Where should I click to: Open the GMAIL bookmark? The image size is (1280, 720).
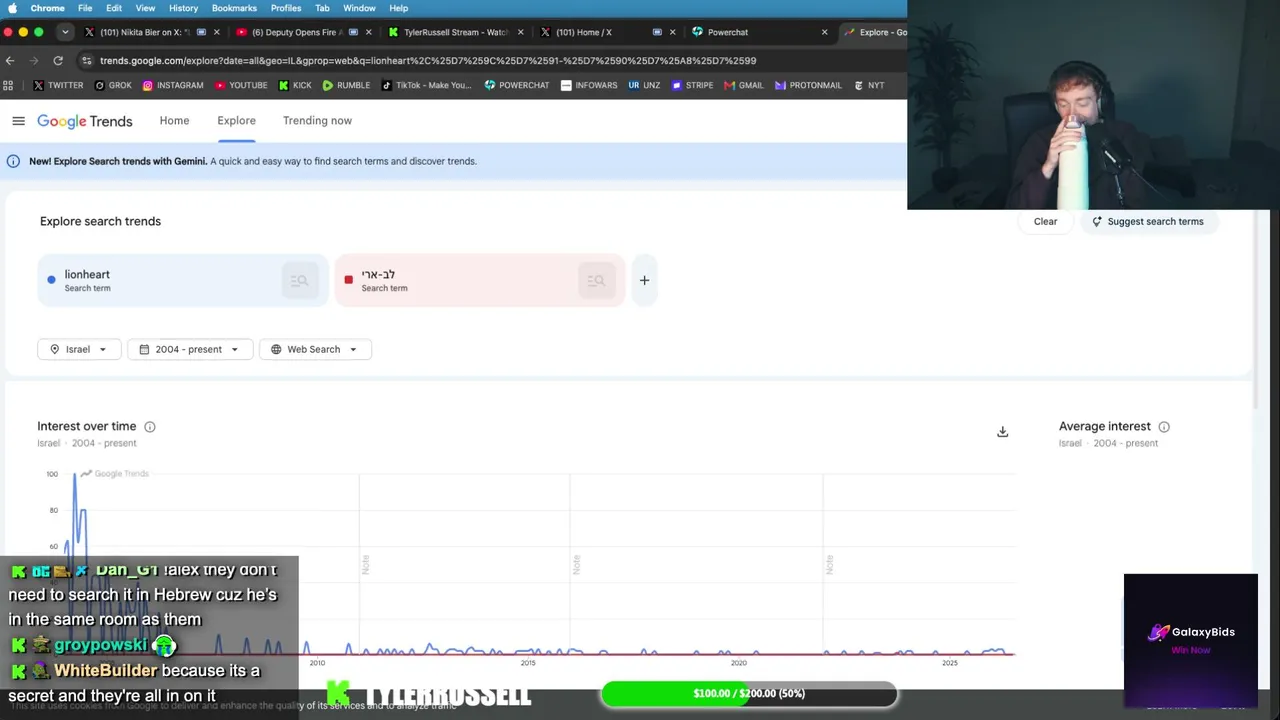[743, 85]
